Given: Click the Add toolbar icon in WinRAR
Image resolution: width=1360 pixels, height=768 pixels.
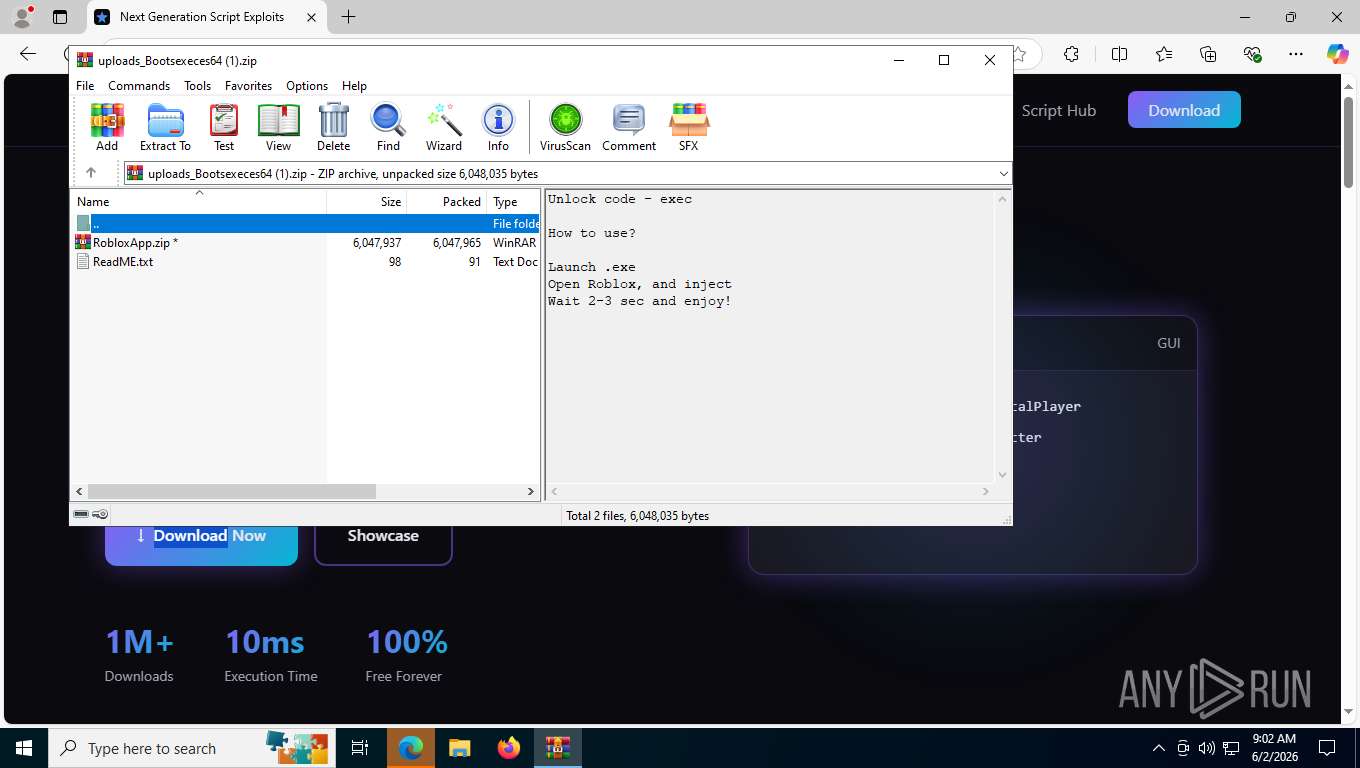Looking at the screenshot, I should [107, 127].
